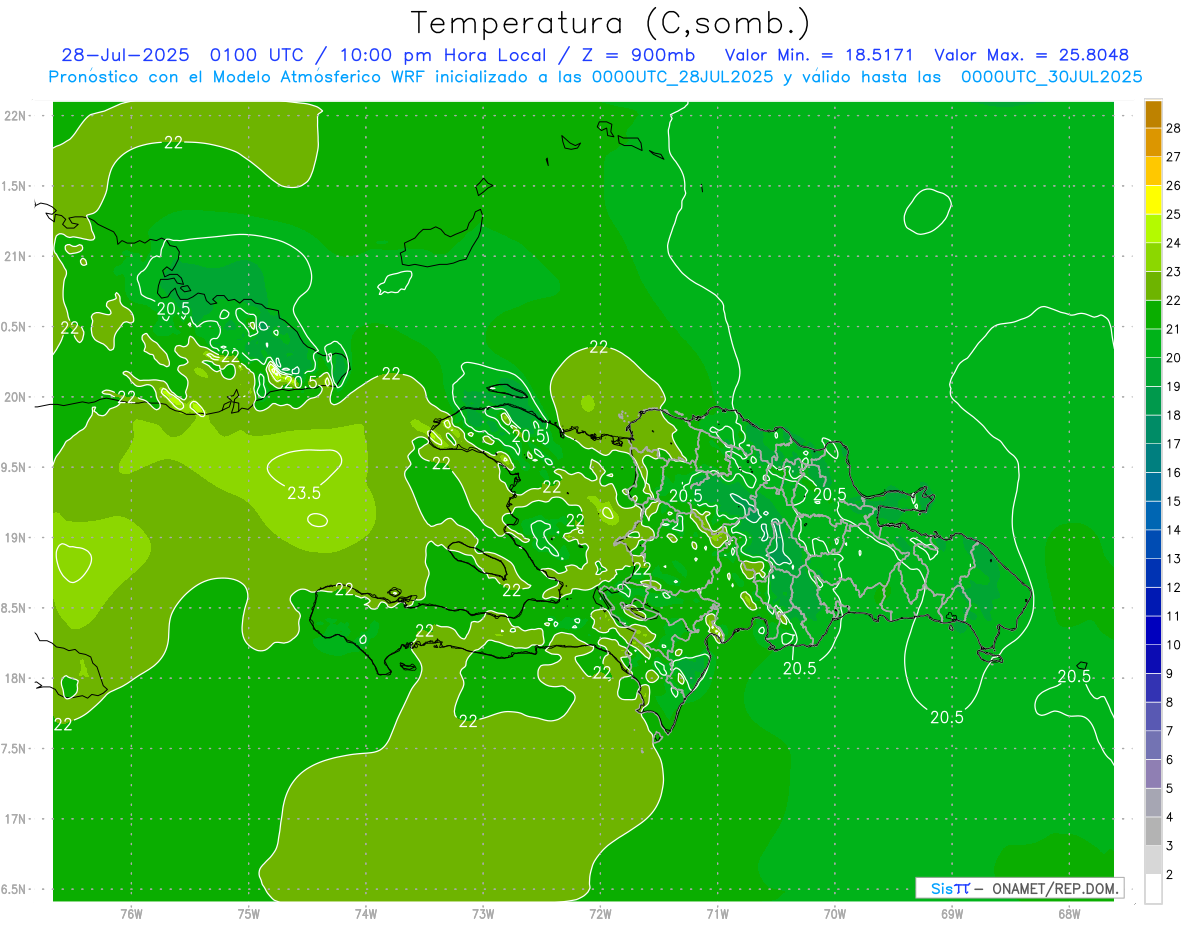Click the "19N" latitude axis label
Viewport: 1200px width, 927px height.
pos(14,538)
